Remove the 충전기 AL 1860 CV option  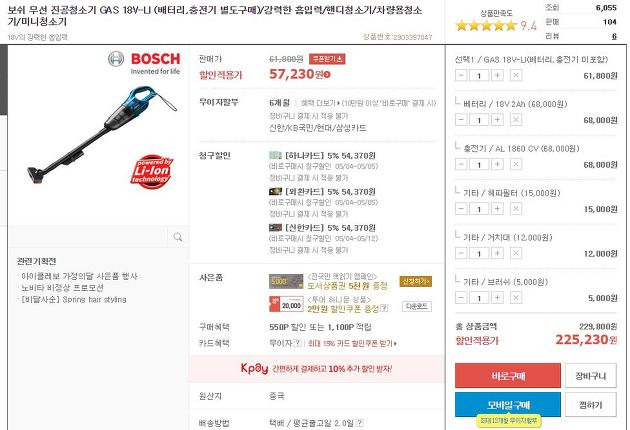pos(516,164)
